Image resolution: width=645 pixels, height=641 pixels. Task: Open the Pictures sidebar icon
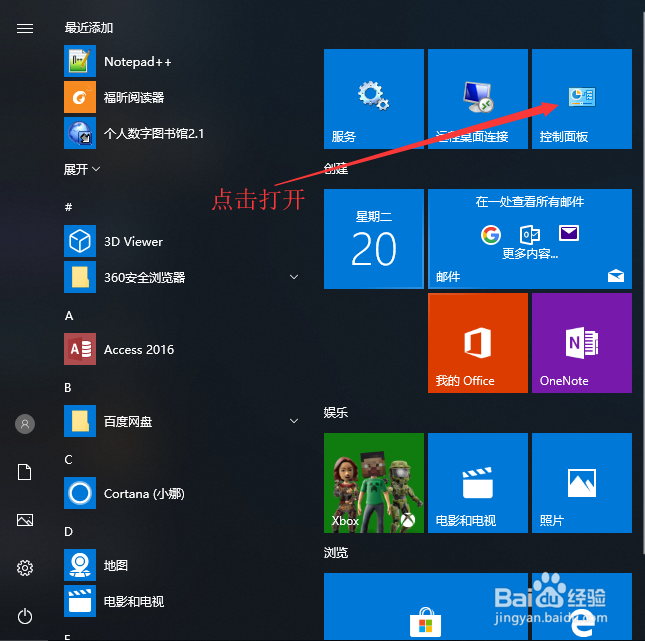[x=25, y=520]
